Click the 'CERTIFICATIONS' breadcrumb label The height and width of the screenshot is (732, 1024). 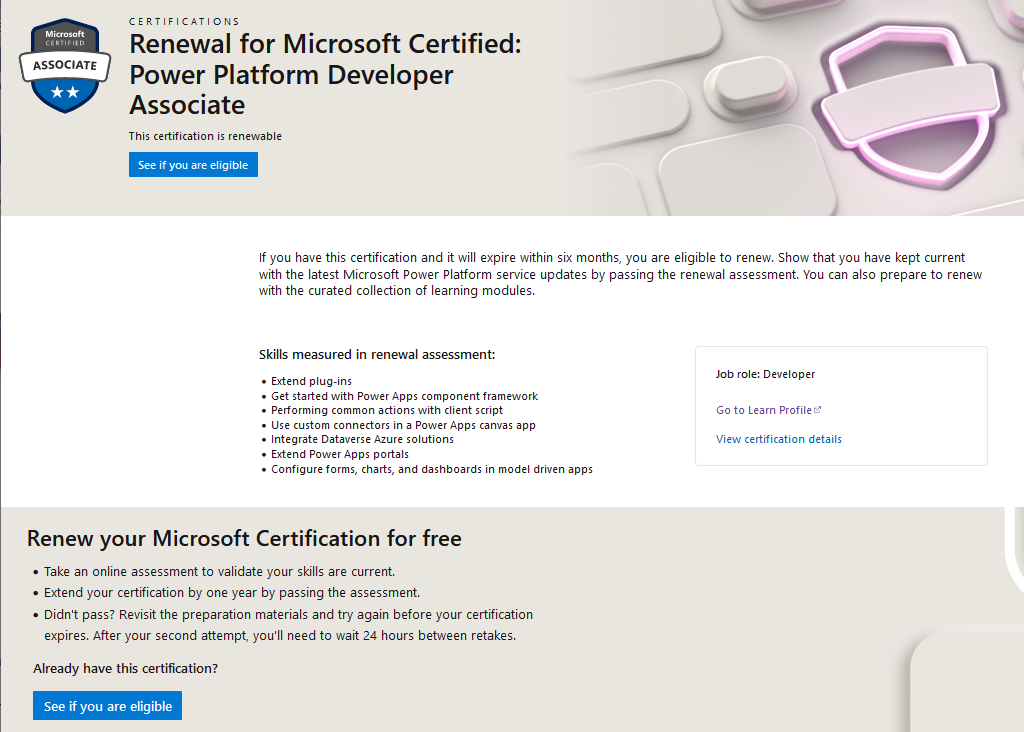point(184,22)
